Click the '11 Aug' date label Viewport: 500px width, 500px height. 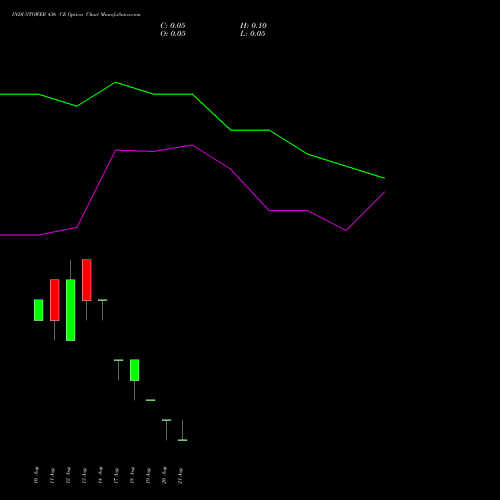point(52,475)
